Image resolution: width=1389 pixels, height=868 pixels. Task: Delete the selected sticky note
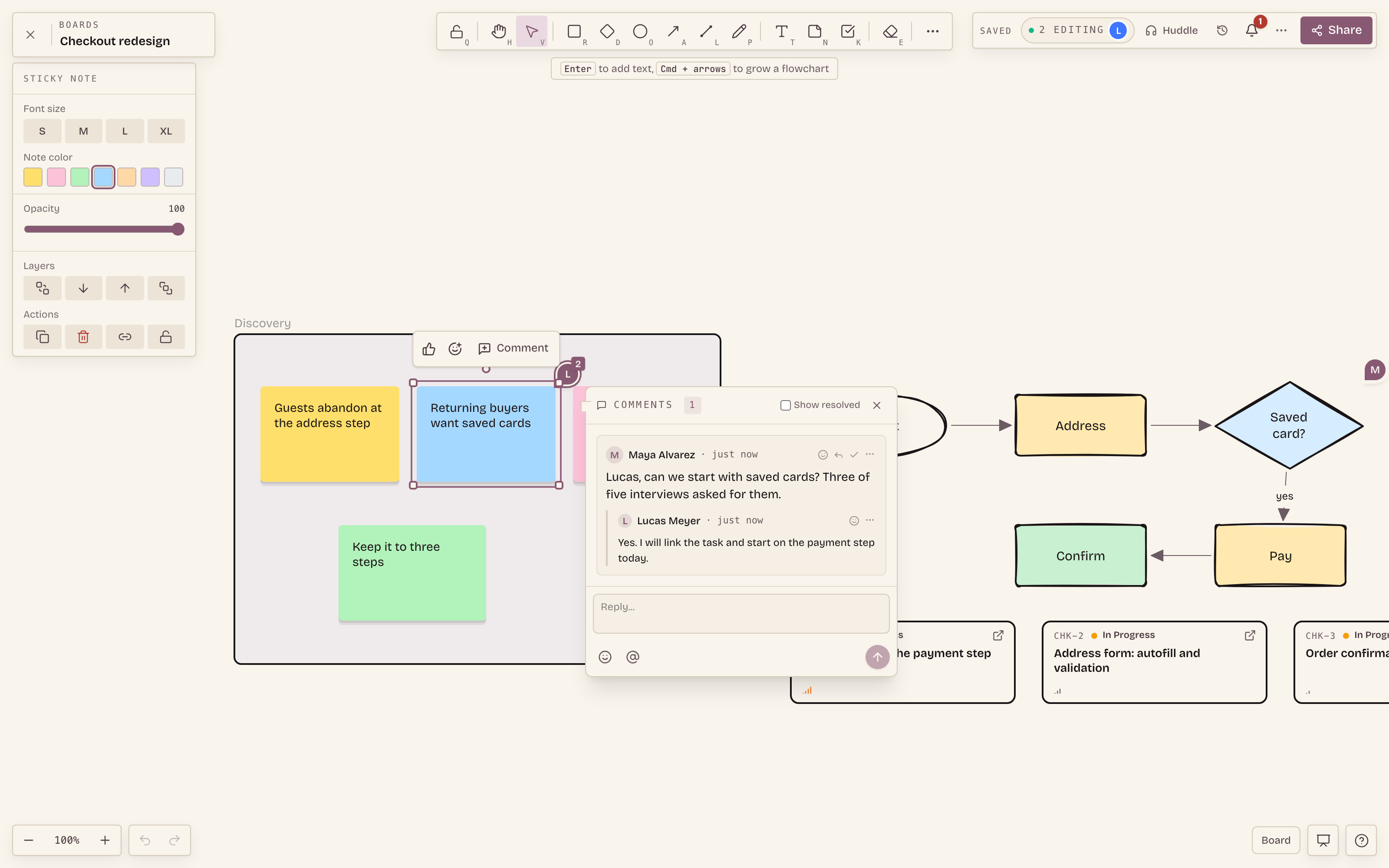pos(83,337)
